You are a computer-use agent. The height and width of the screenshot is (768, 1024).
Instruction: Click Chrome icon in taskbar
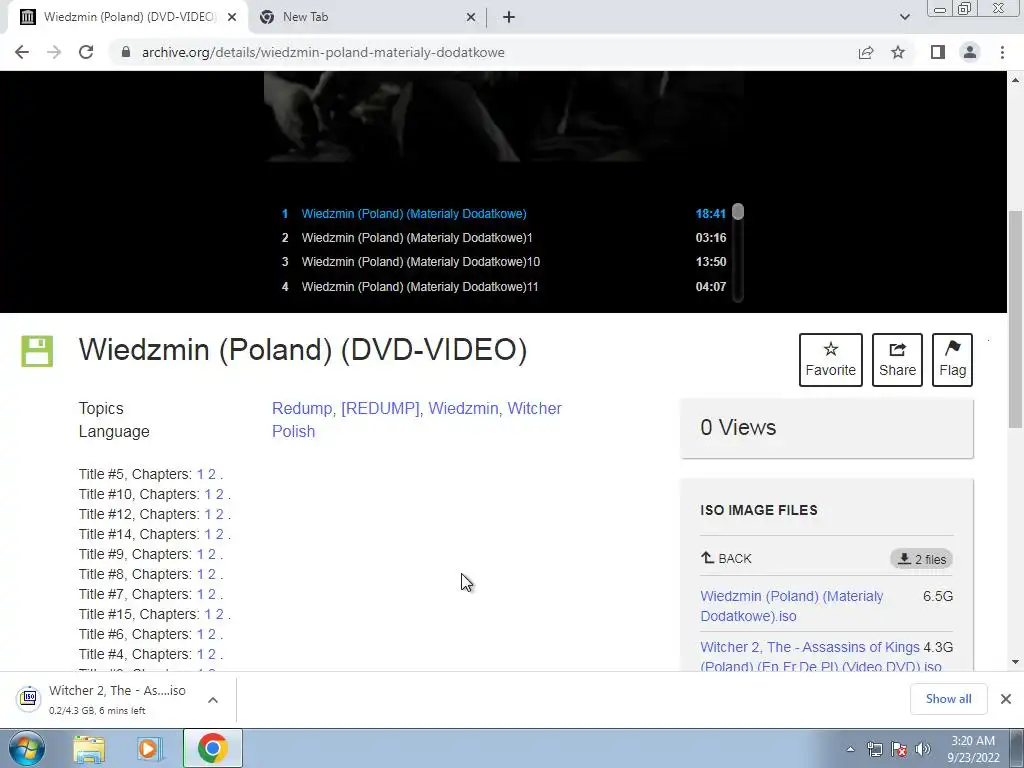click(212, 748)
